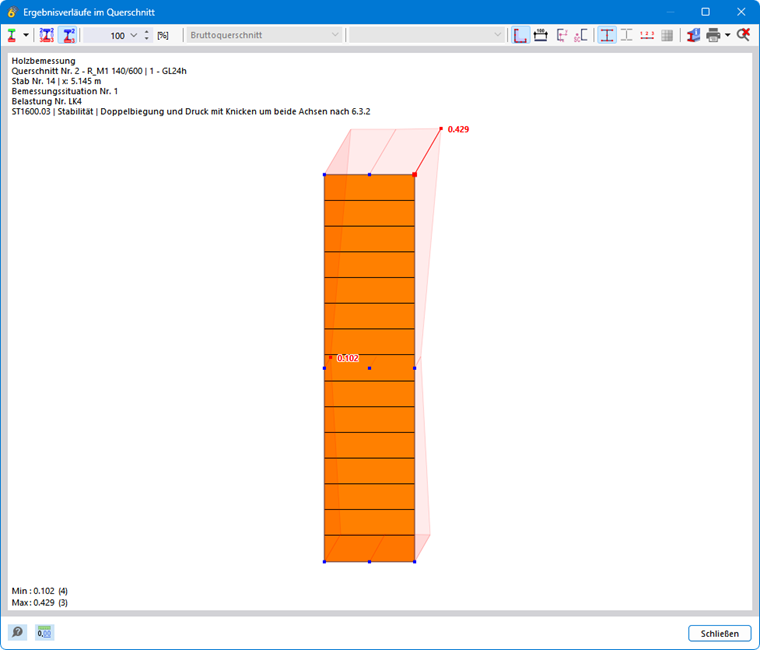Viewport: 760px width, 650px height.
Task: Show numbering with the 1 2 3 icon
Action: tap(647, 35)
